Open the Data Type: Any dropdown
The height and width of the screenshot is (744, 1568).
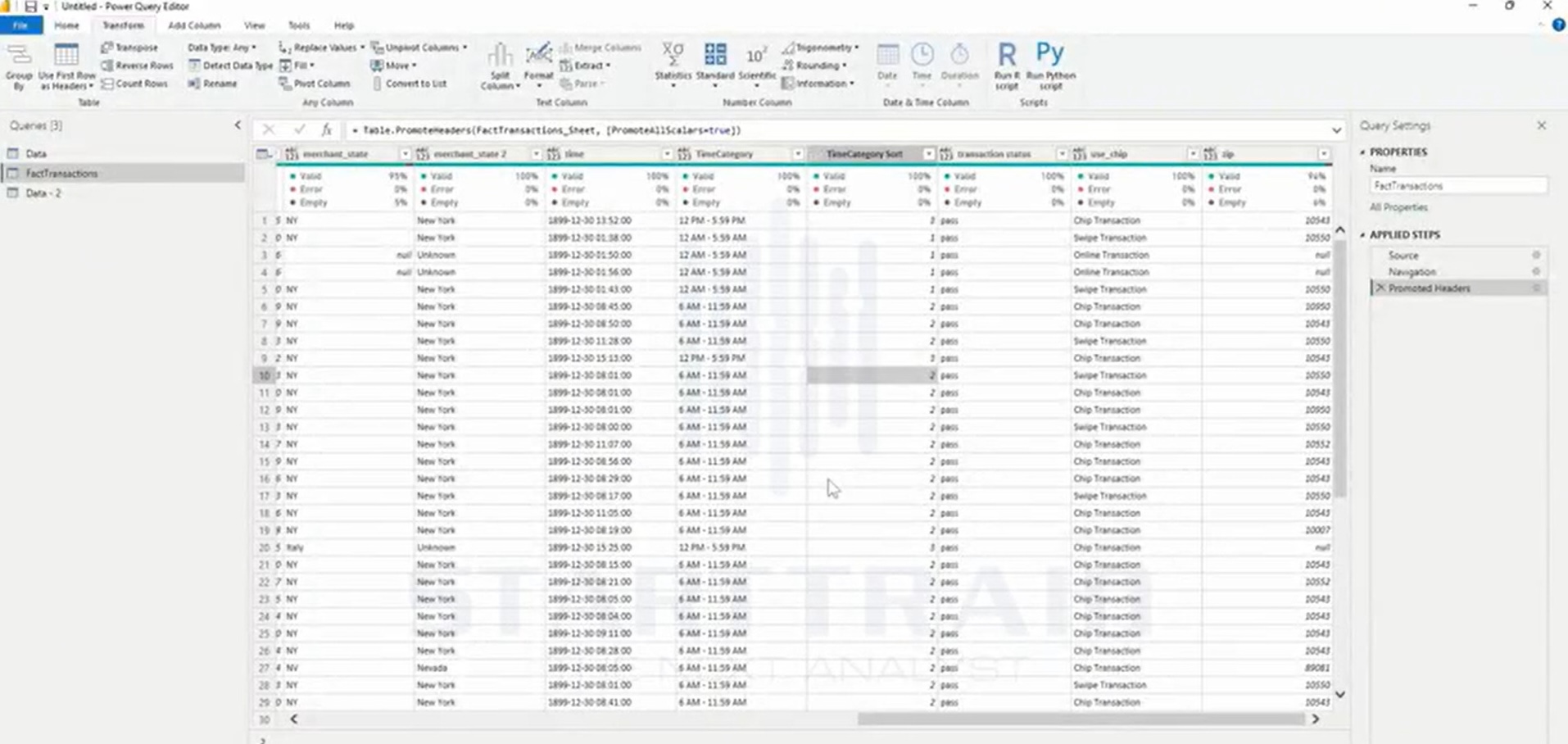[x=222, y=48]
